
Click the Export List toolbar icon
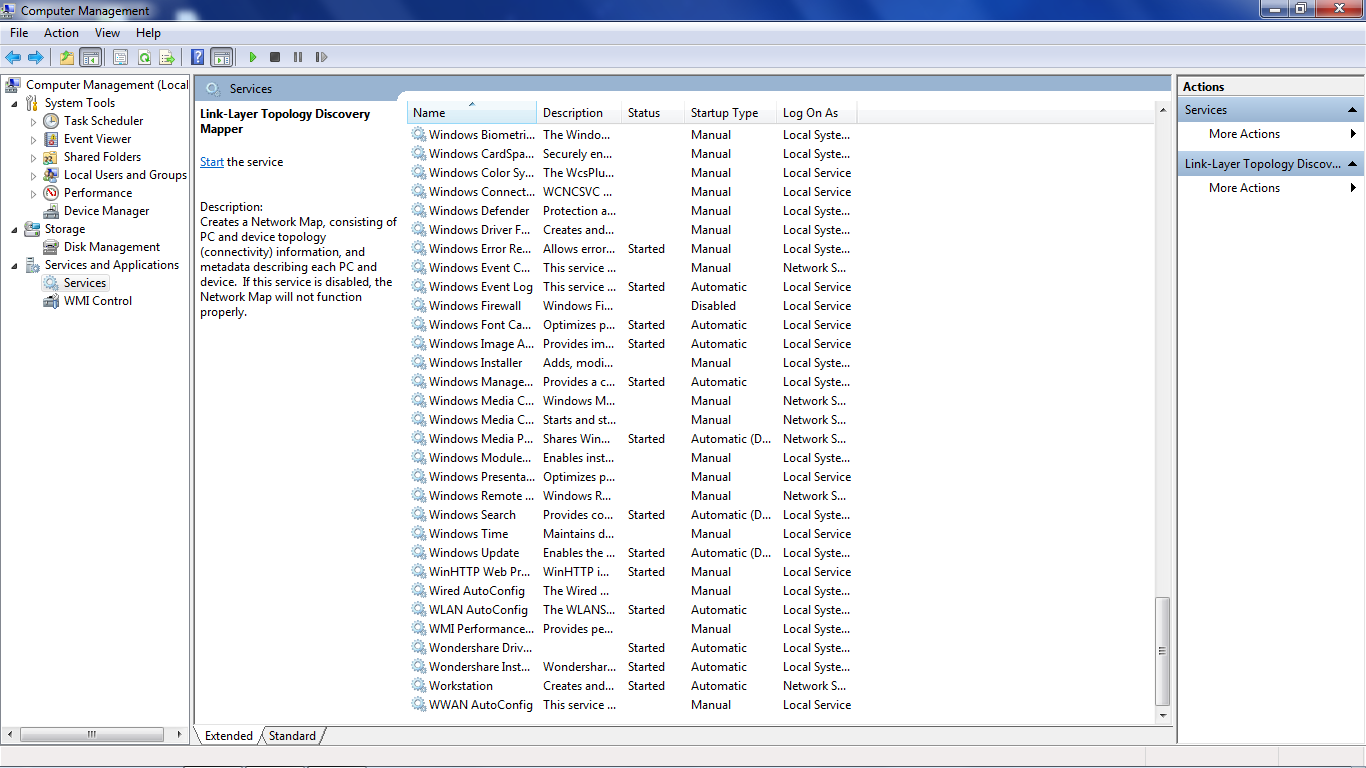[x=167, y=57]
